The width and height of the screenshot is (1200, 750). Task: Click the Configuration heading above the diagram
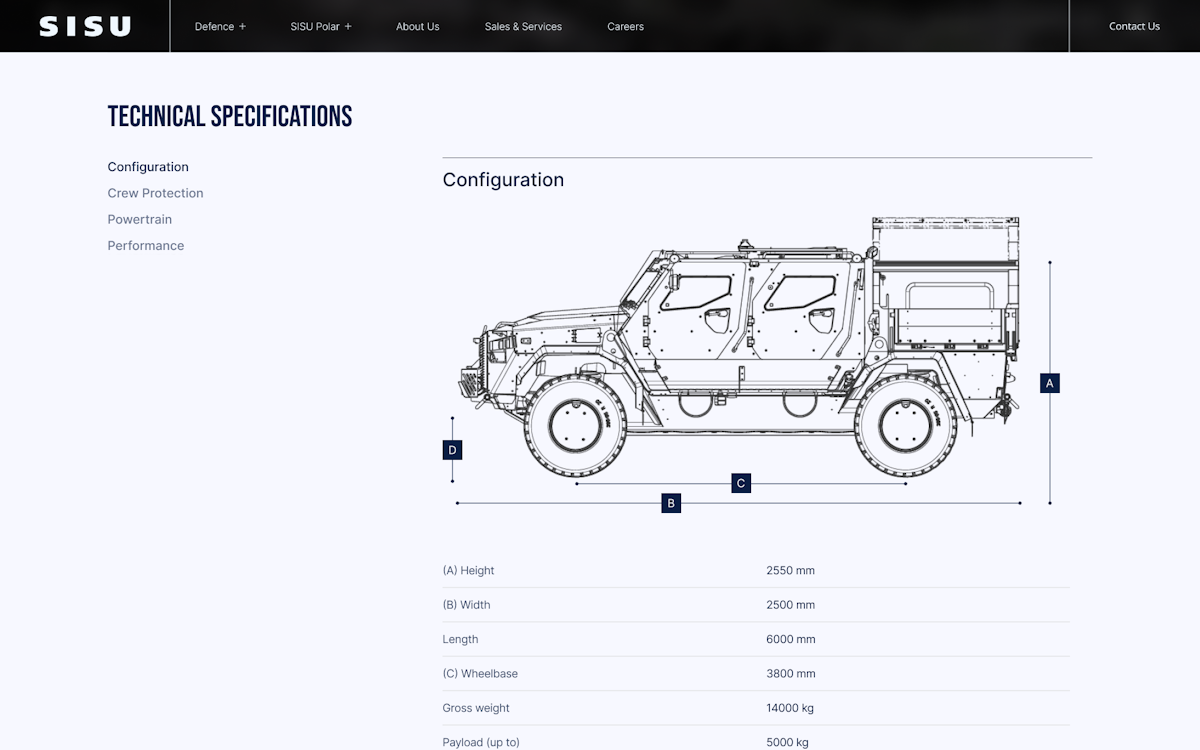pos(503,180)
